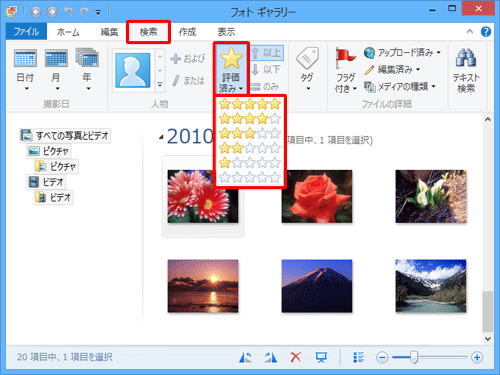Click the Undo arrow in title bar
This screenshot has width=500, height=375.
pyautogui.click(x=68, y=12)
